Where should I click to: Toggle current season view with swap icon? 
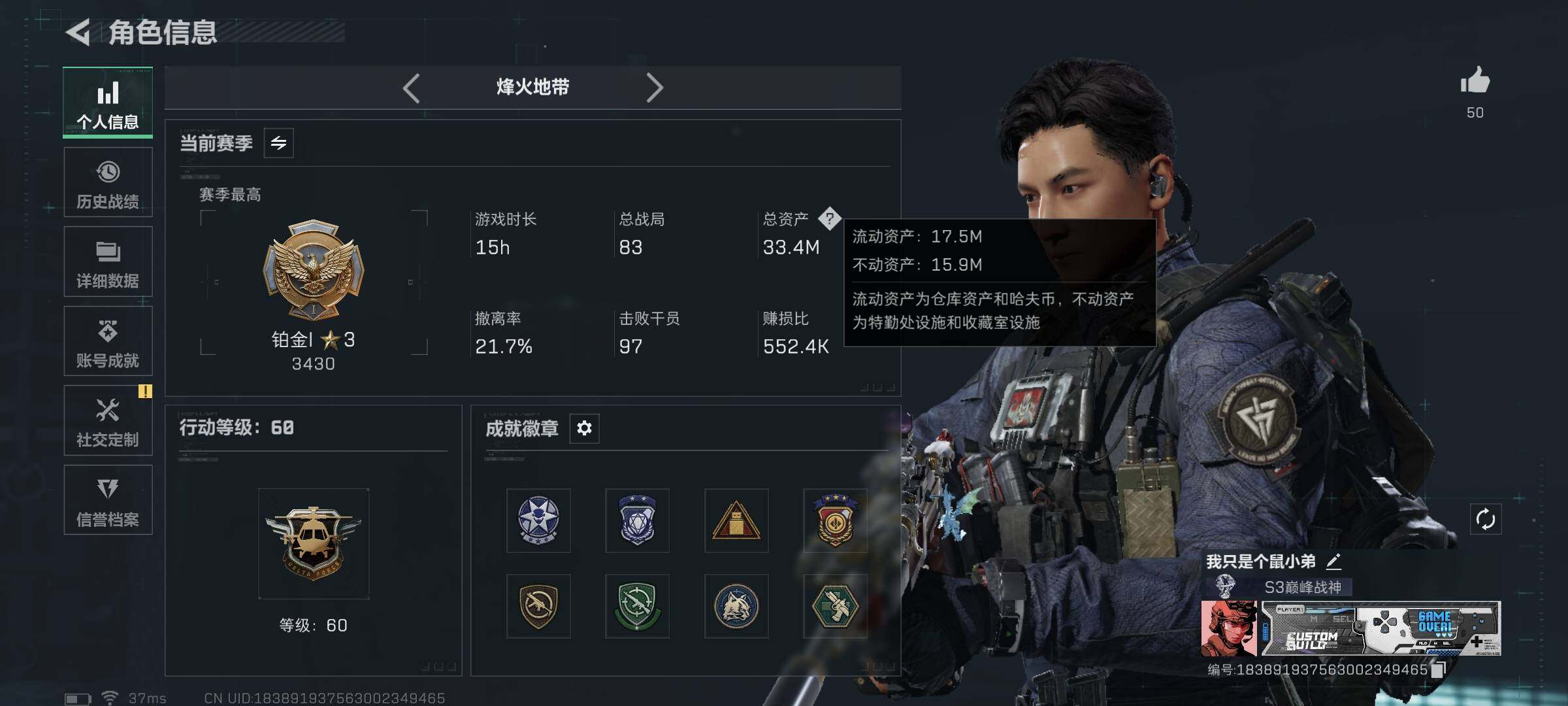pyautogui.click(x=278, y=143)
